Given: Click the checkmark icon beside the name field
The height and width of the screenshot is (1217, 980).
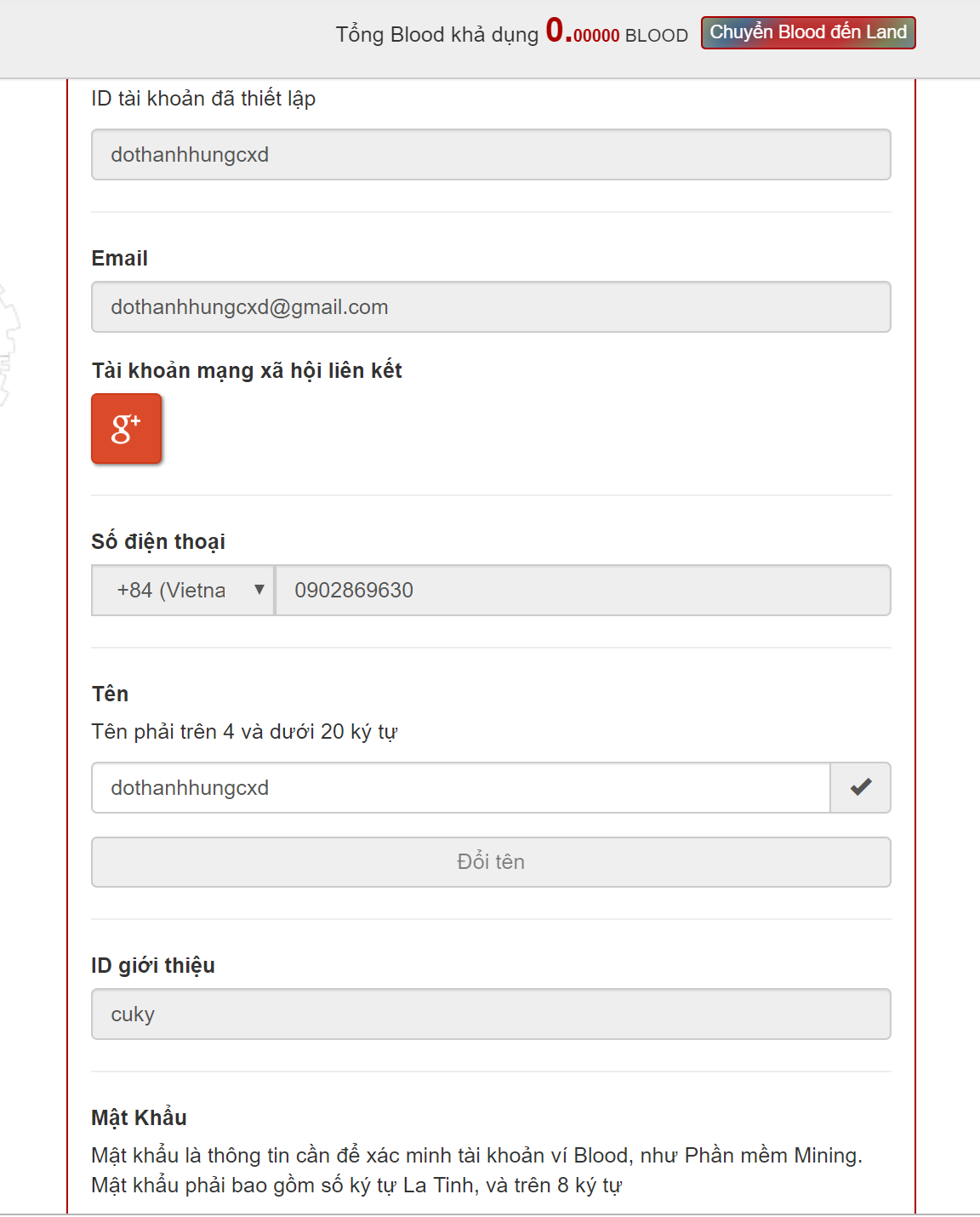Looking at the screenshot, I should pyautogui.click(x=860, y=787).
